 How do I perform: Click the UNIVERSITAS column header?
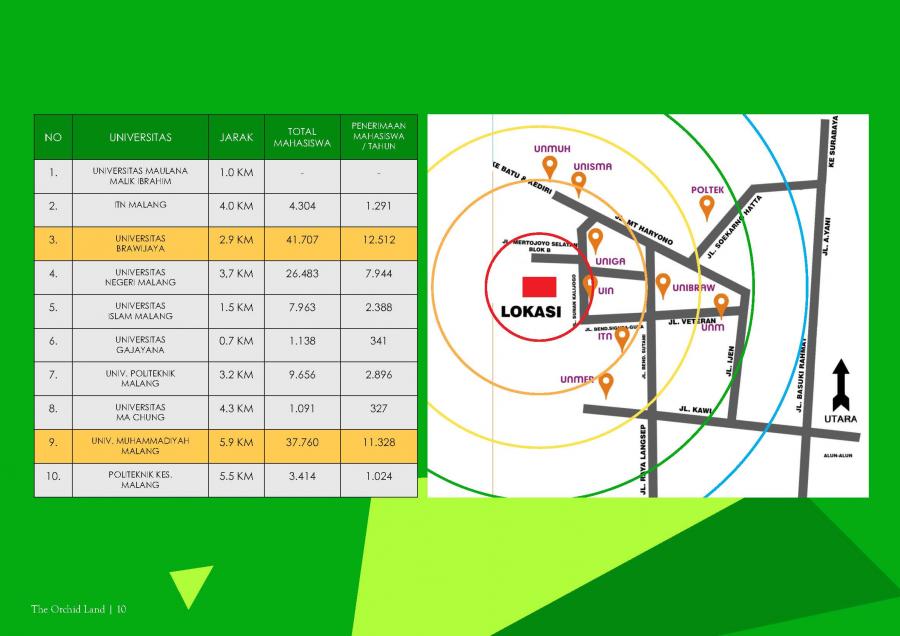[140, 137]
